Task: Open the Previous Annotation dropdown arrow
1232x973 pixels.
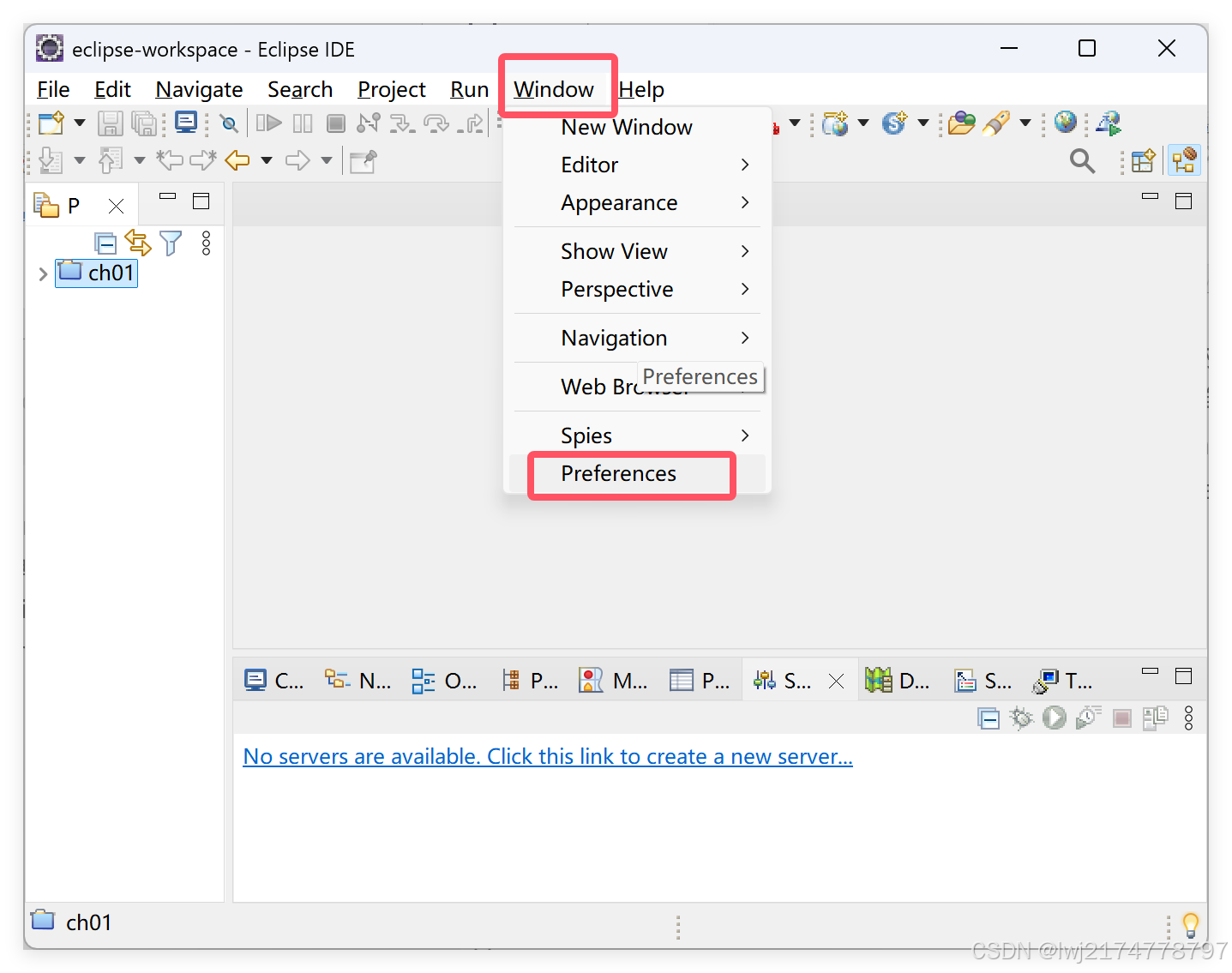Action: (140, 160)
